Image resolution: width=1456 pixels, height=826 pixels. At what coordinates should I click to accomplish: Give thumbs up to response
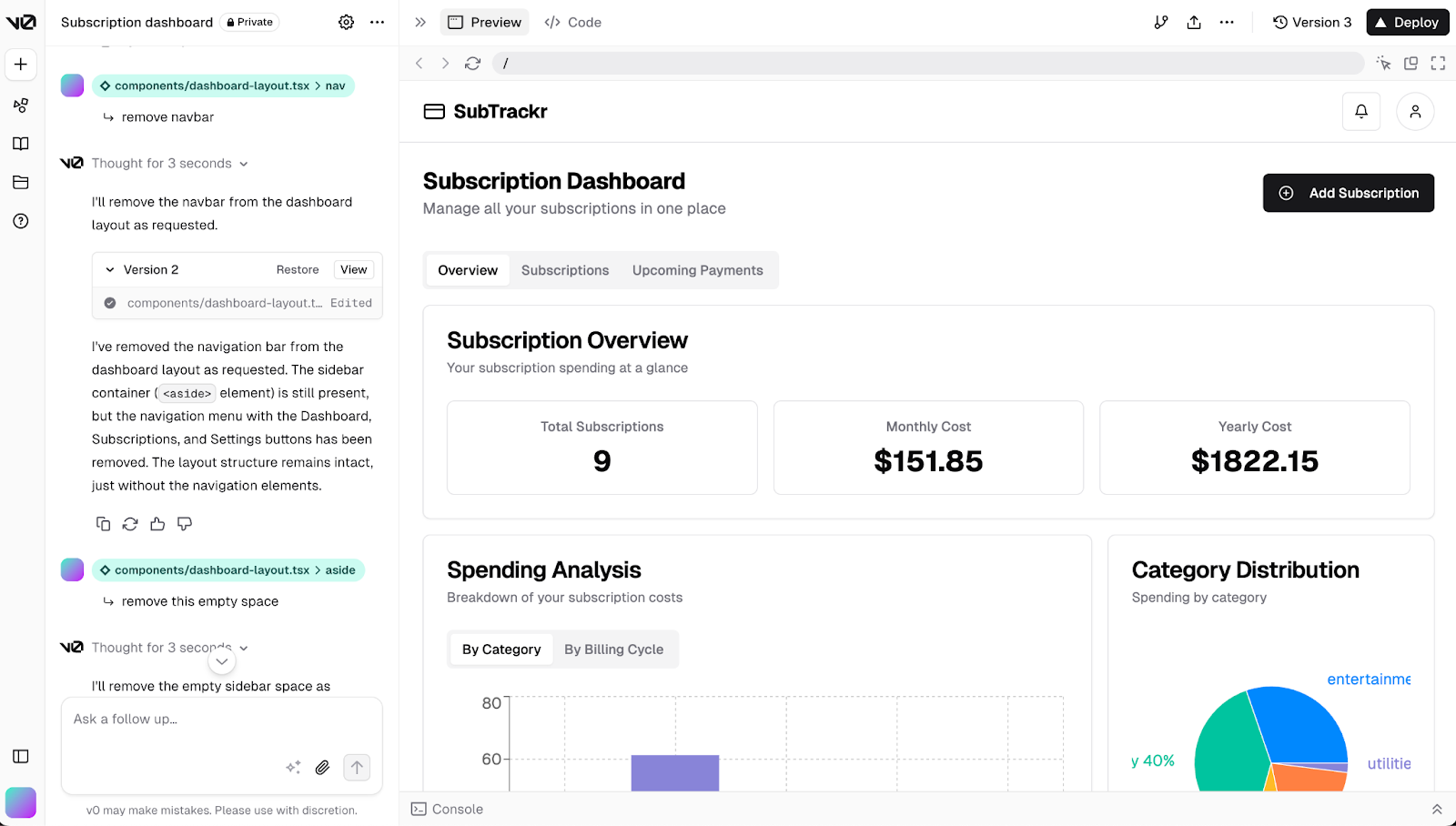click(157, 524)
